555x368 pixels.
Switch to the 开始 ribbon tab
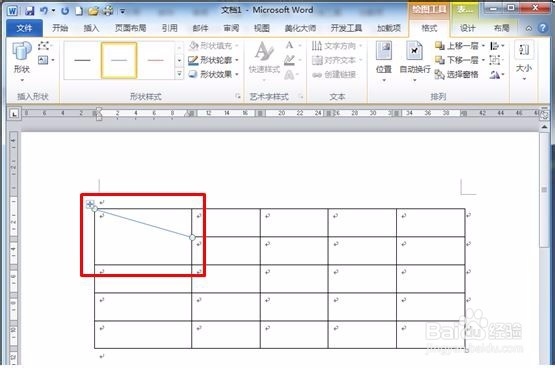point(60,28)
